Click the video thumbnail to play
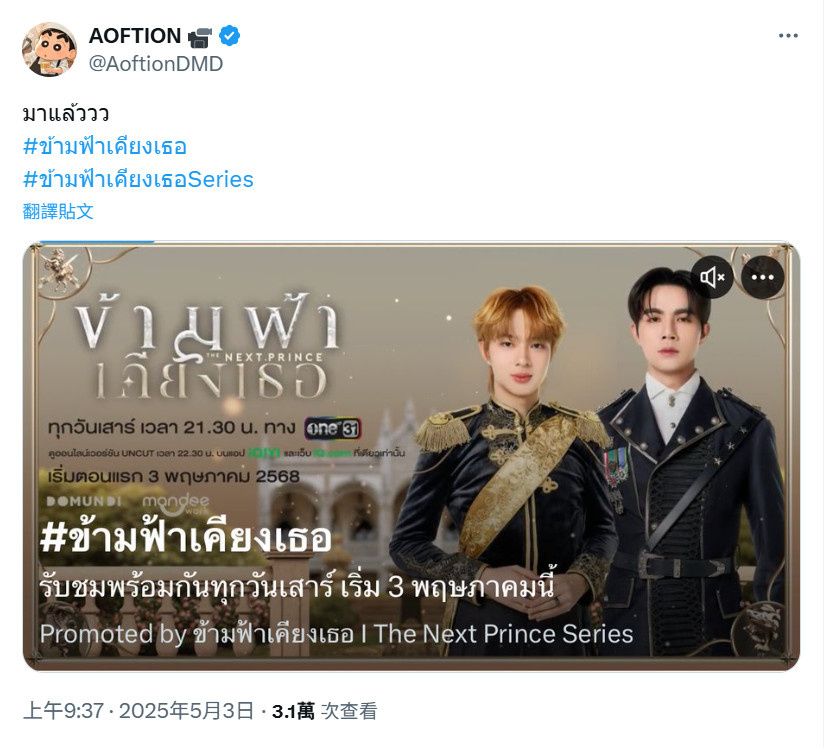 (x=411, y=456)
